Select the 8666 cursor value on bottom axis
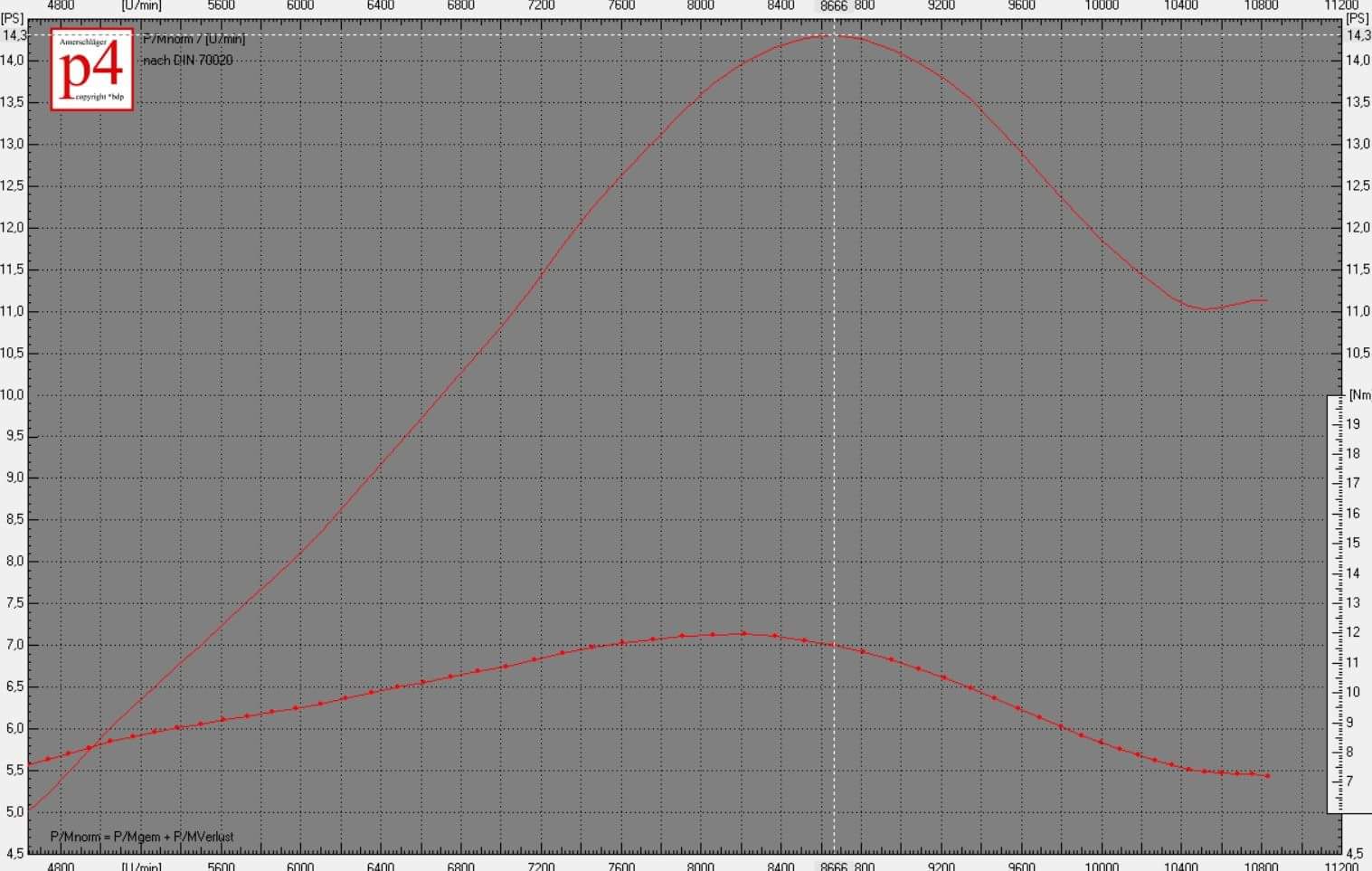This screenshot has height=871, width=1372. [833, 866]
